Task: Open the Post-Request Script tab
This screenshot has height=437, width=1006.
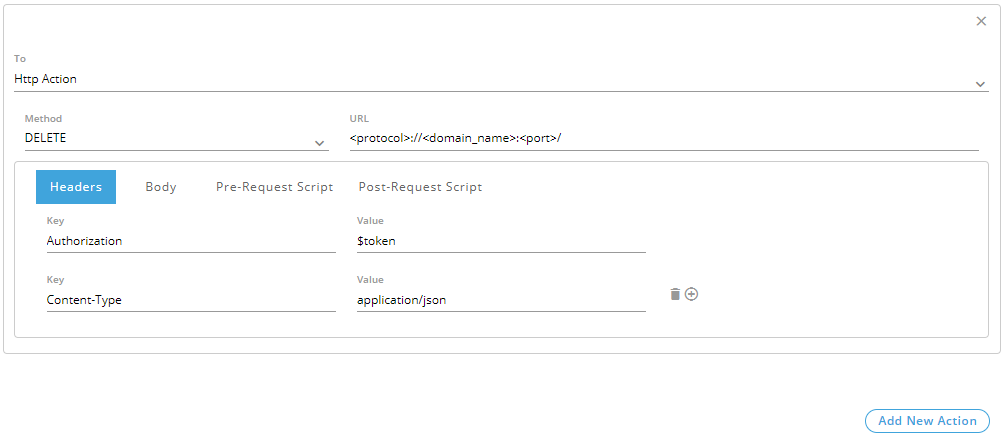Action: (420, 187)
